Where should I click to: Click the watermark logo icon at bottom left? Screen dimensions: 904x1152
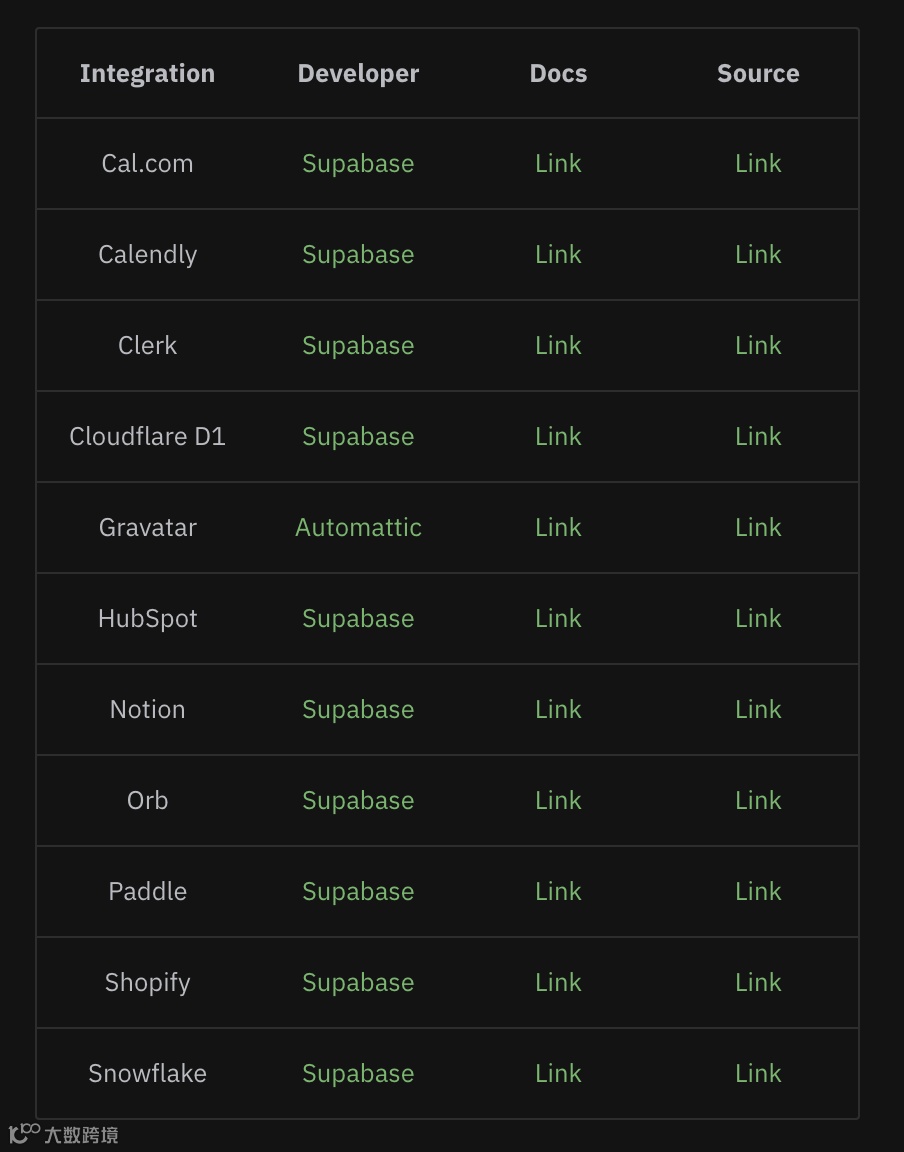point(24,1133)
